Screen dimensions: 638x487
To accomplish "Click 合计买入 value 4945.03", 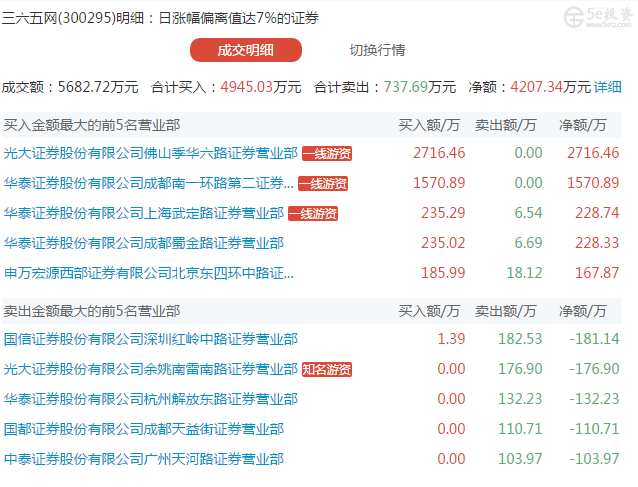I will (x=247, y=87).
